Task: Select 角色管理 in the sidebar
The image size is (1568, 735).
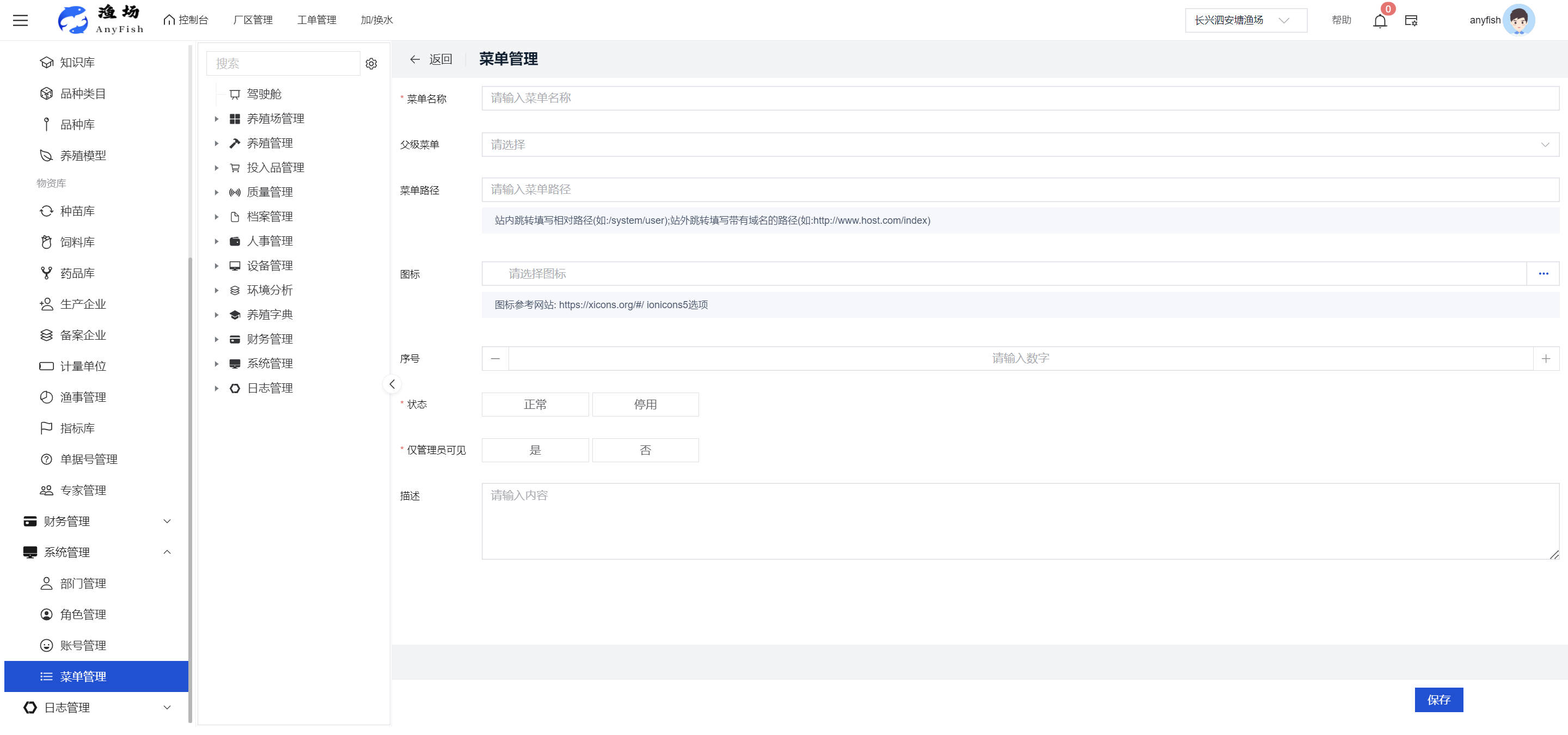Action: click(x=83, y=614)
